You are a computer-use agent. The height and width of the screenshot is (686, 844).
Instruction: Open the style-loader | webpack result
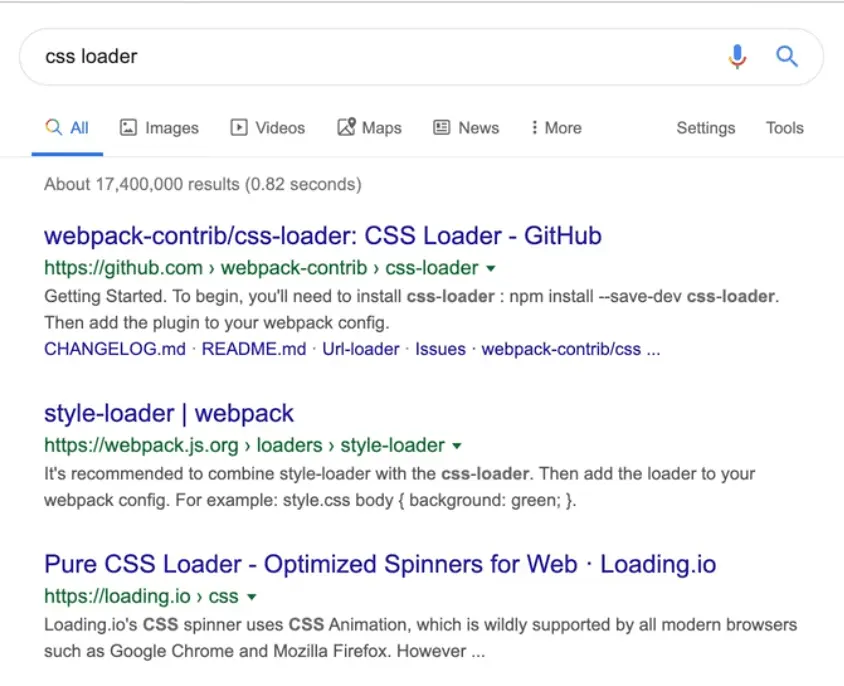tap(169, 414)
